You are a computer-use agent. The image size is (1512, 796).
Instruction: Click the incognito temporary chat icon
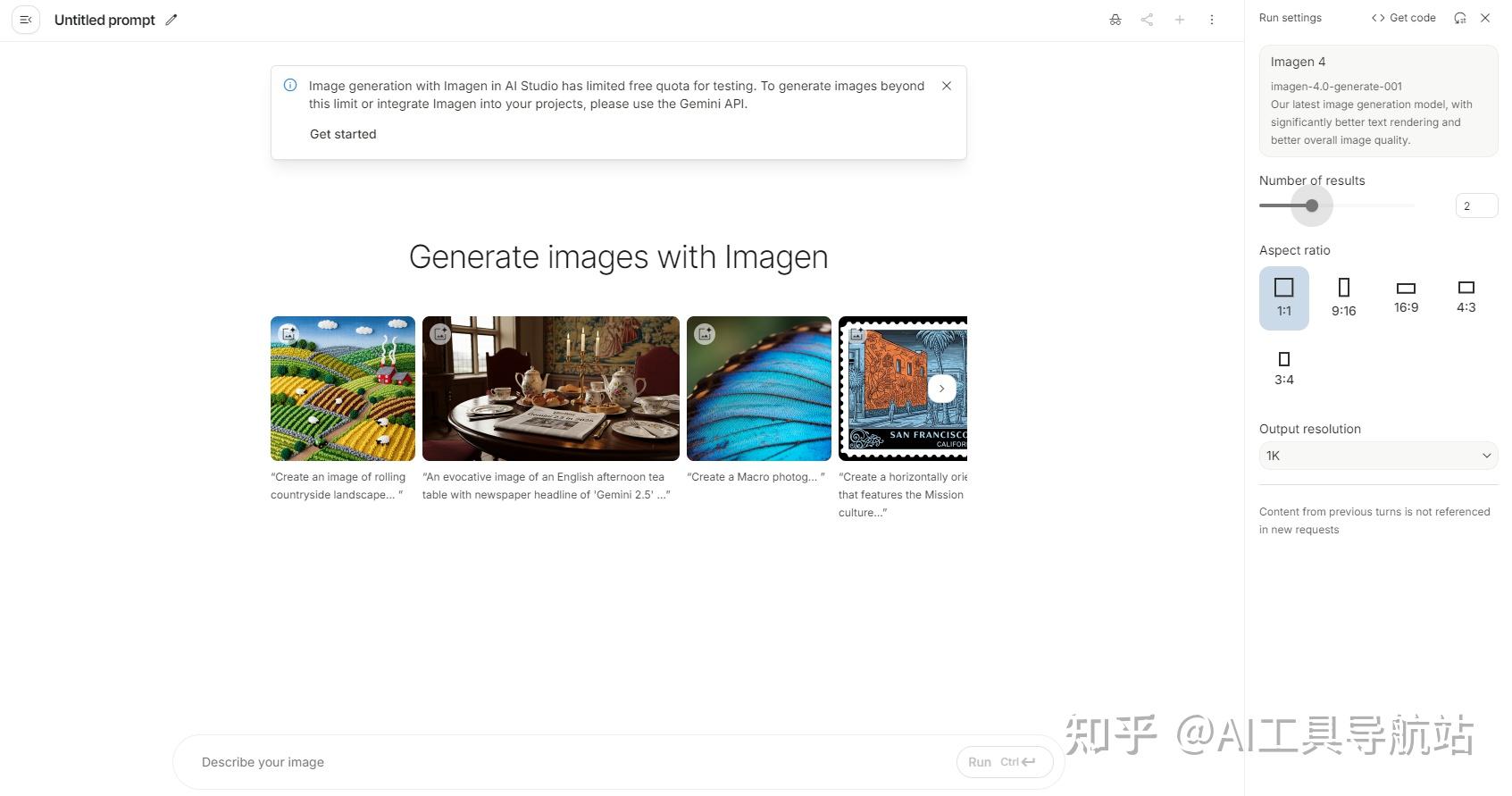point(1115,20)
